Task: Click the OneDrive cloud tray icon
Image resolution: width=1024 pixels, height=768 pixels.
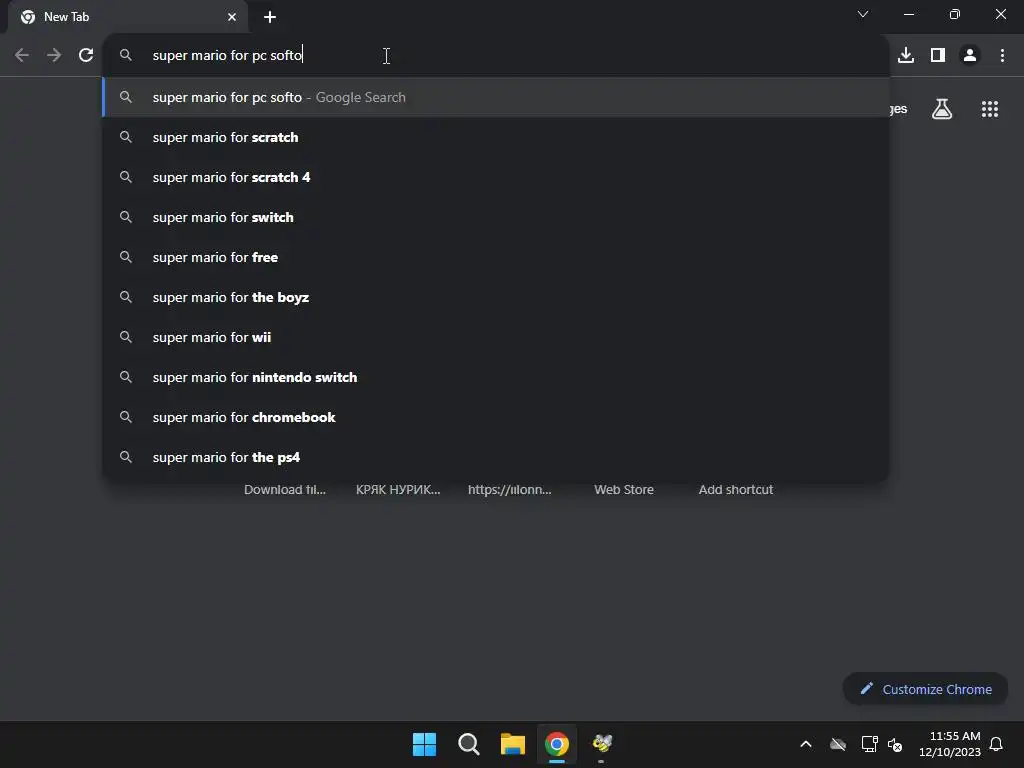Action: pos(838,744)
